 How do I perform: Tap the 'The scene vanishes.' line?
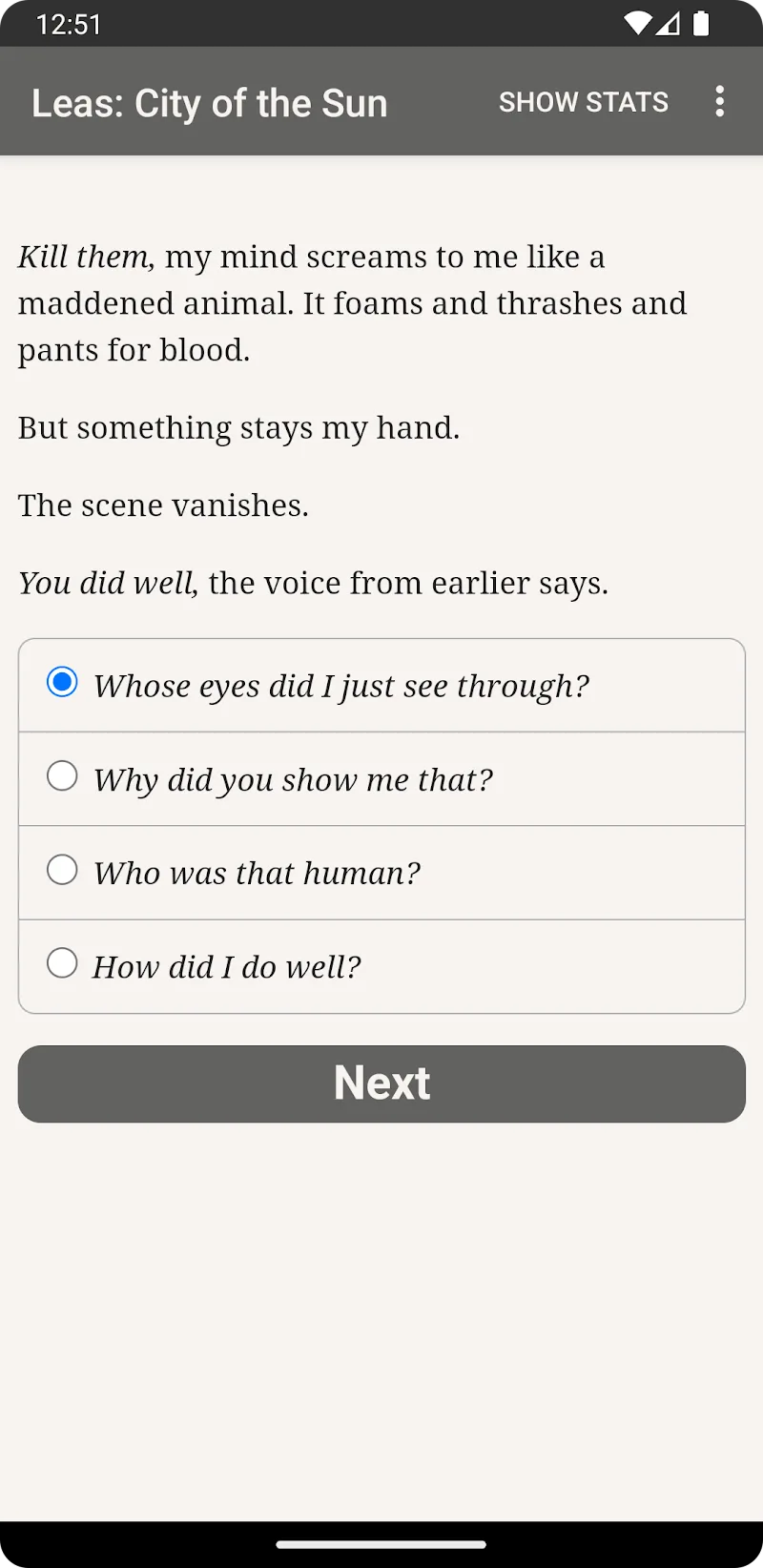coord(163,505)
